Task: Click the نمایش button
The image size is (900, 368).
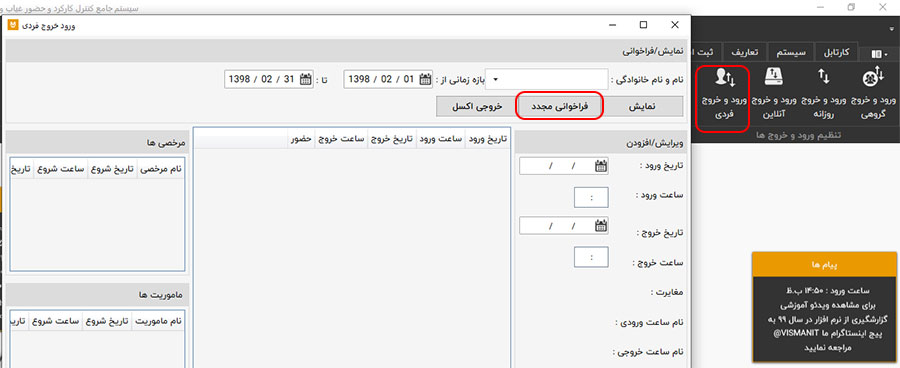Action: [643, 106]
